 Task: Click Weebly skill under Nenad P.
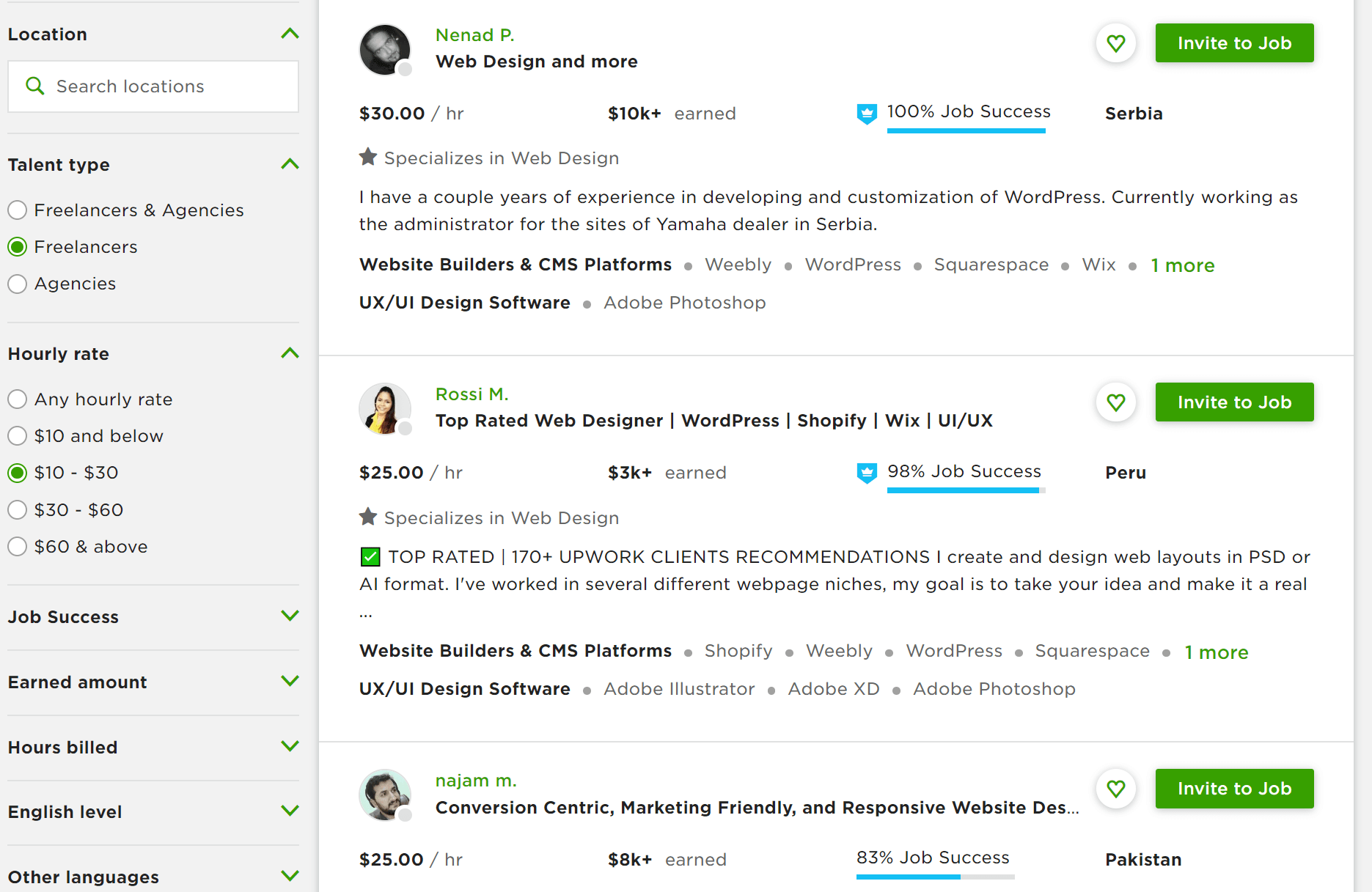(x=738, y=265)
